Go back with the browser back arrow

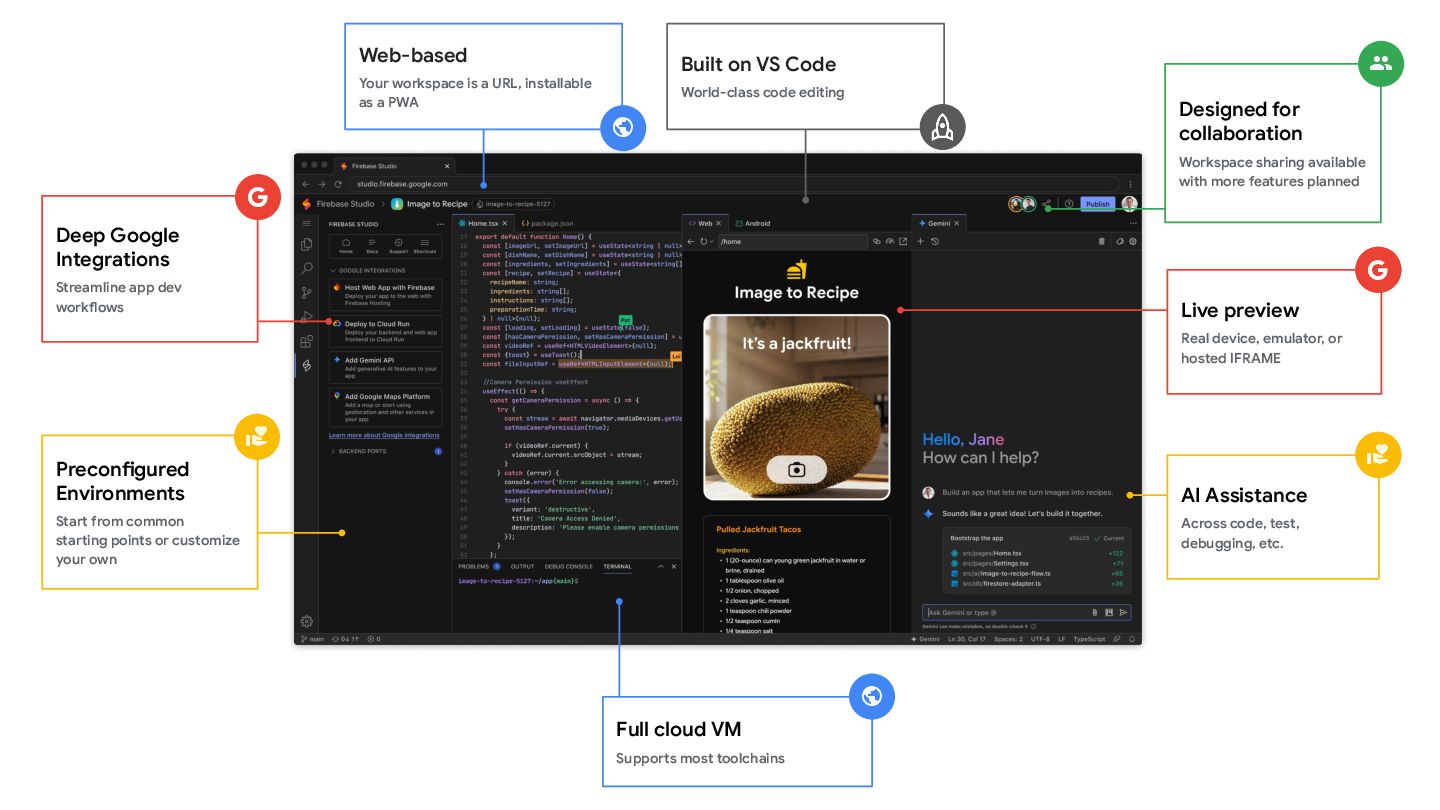pyautogui.click(x=306, y=184)
